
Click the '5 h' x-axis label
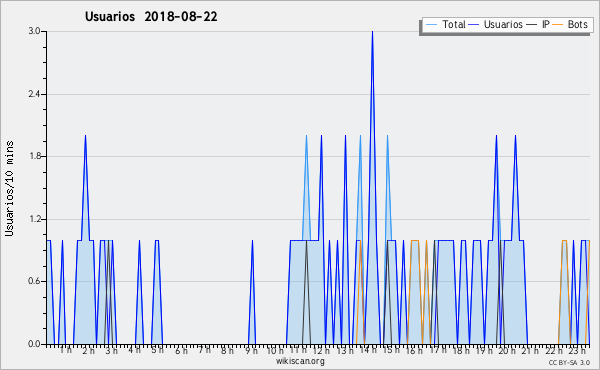pos(157,350)
